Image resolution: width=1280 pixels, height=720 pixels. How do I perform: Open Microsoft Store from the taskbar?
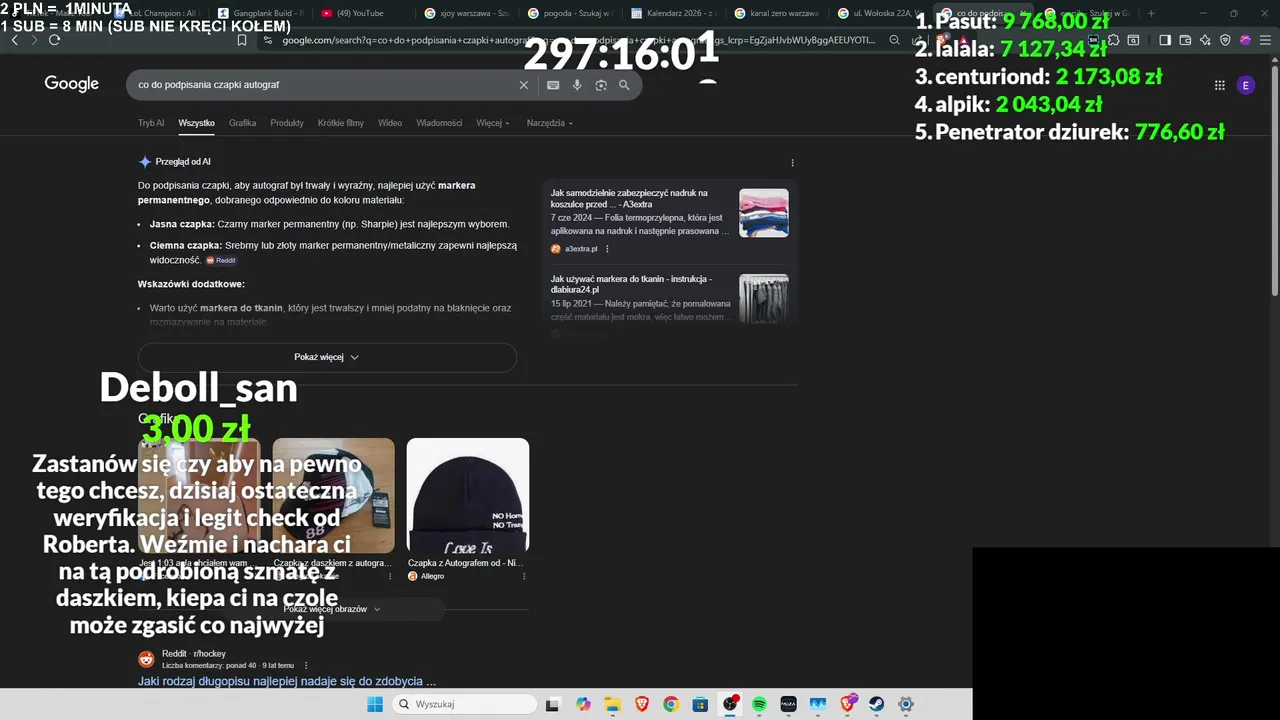[700, 704]
